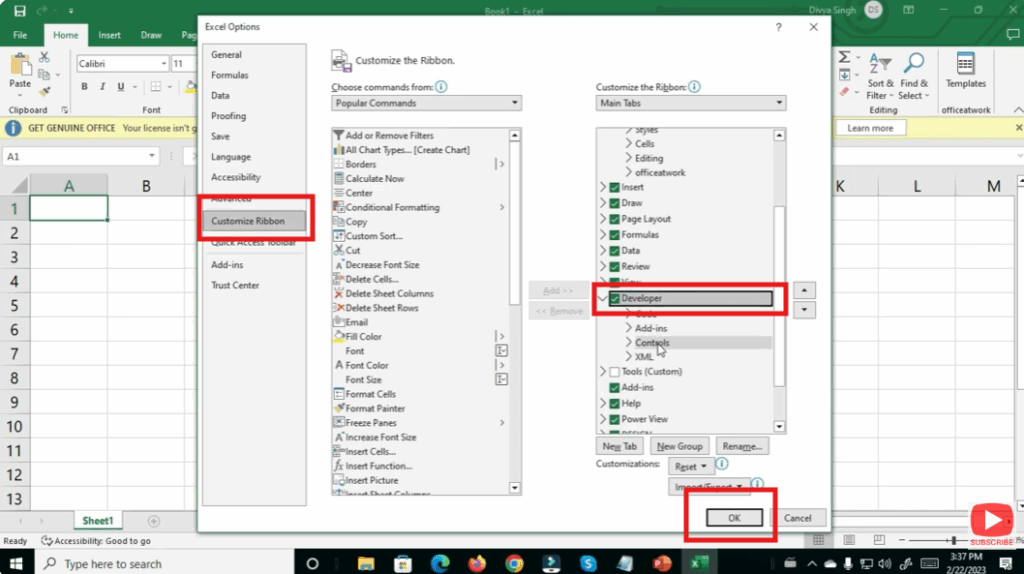Open Google Chrome from the taskbar

click(x=514, y=563)
